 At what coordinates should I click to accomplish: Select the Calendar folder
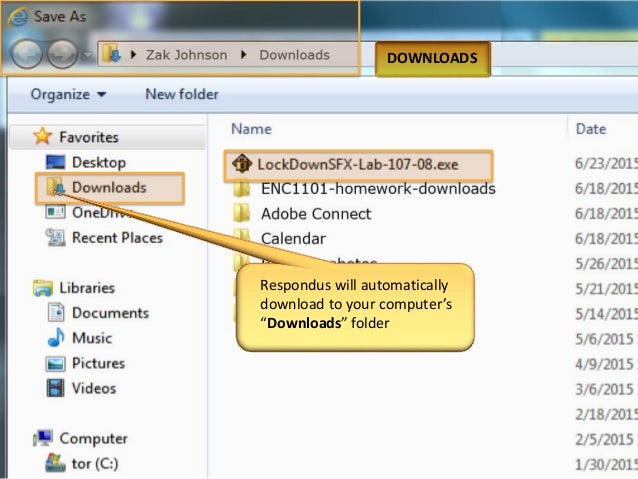point(293,238)
